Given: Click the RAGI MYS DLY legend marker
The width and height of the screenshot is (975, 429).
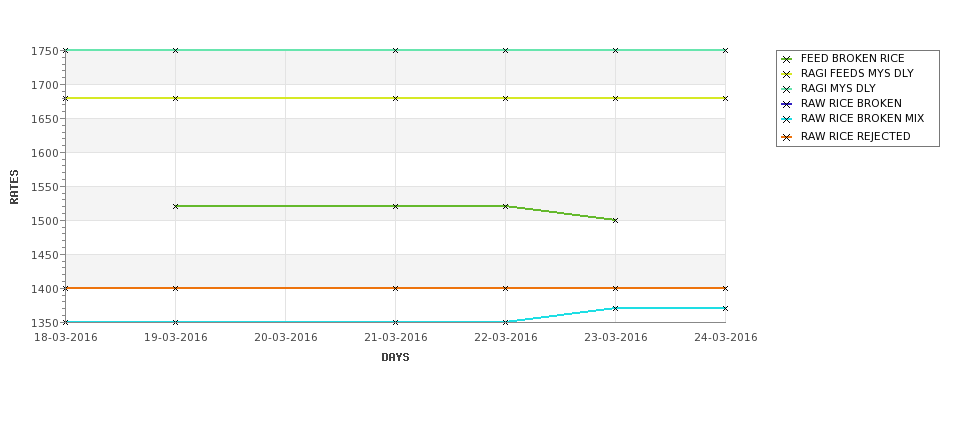Looking at the screenshot, I should coord(787,89).
